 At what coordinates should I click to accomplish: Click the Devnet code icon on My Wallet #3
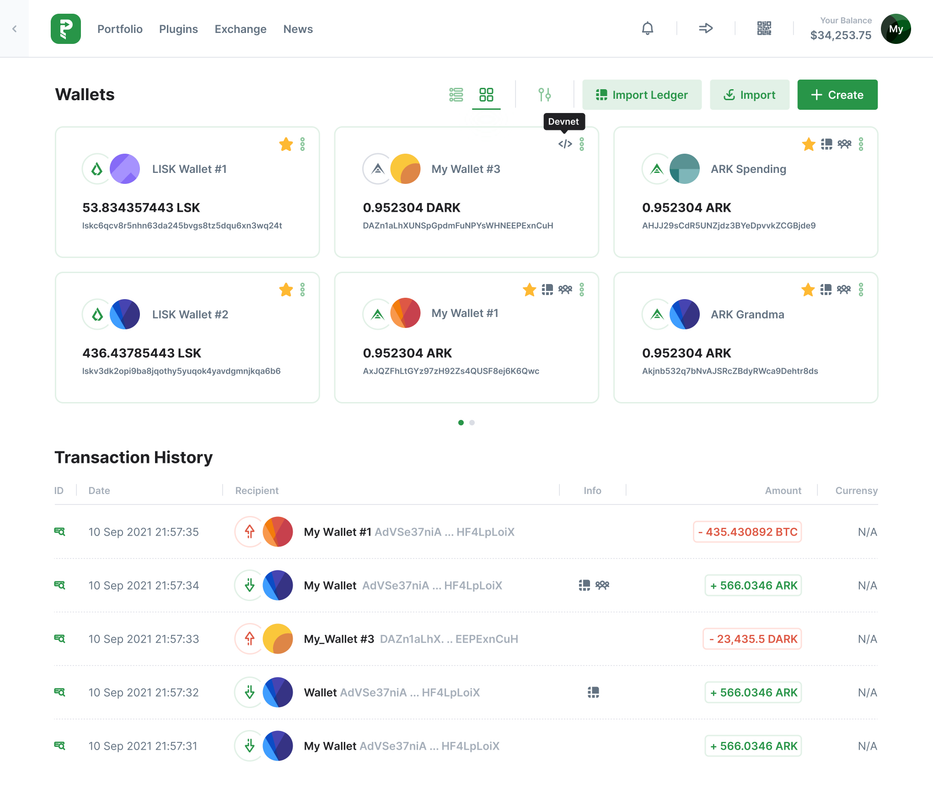point(565,144)
